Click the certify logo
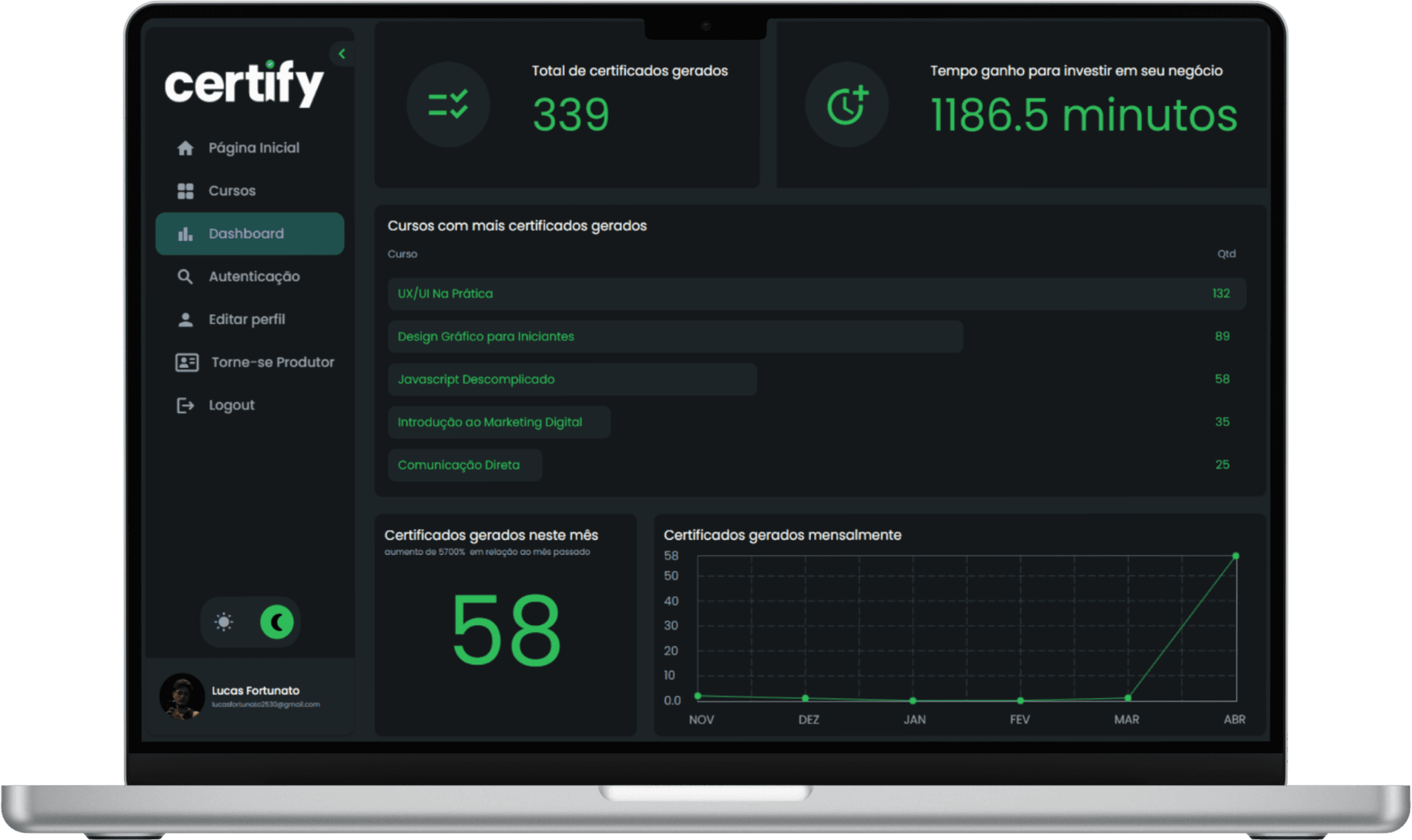1412x840 pixels. pos(243,83)
